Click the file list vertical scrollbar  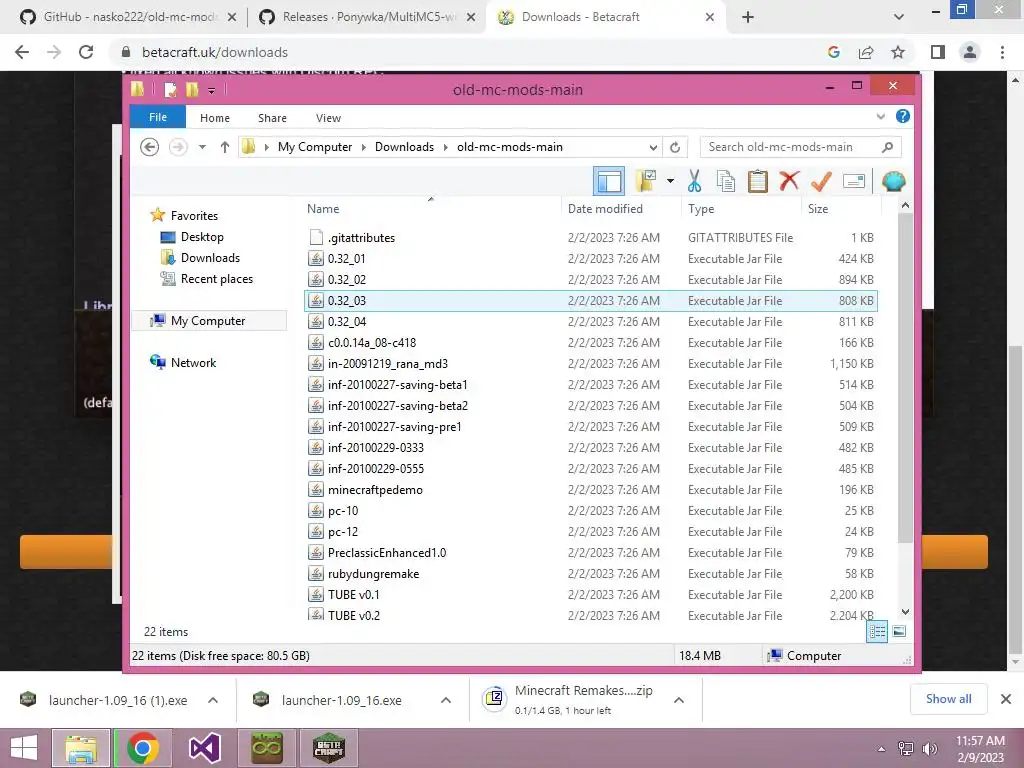point(905,379)
